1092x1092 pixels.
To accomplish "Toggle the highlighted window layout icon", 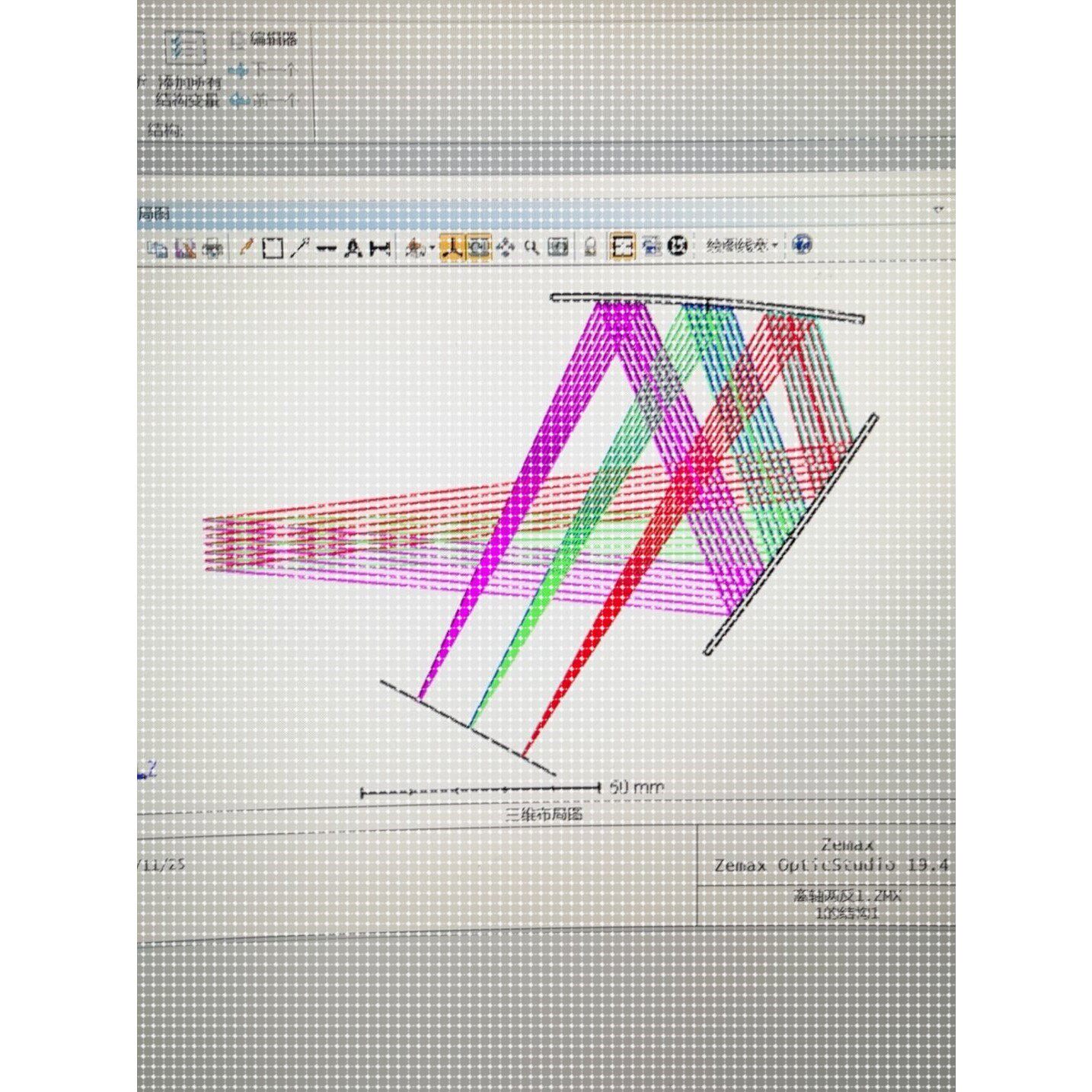I will pyautogui.click(x=622, y=247).
